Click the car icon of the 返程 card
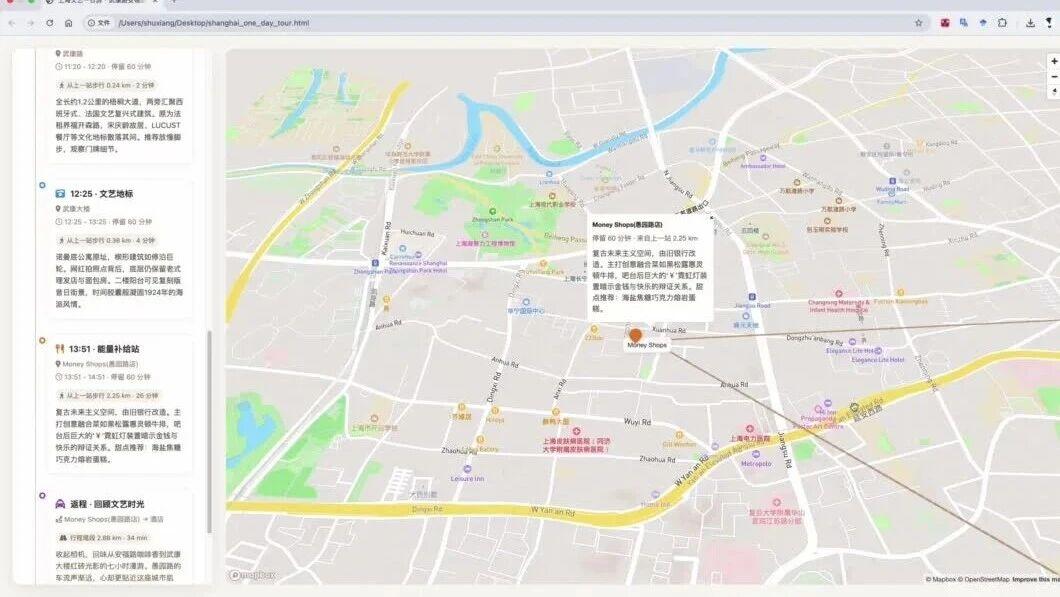1060x597 pixels. click(60, 504)
